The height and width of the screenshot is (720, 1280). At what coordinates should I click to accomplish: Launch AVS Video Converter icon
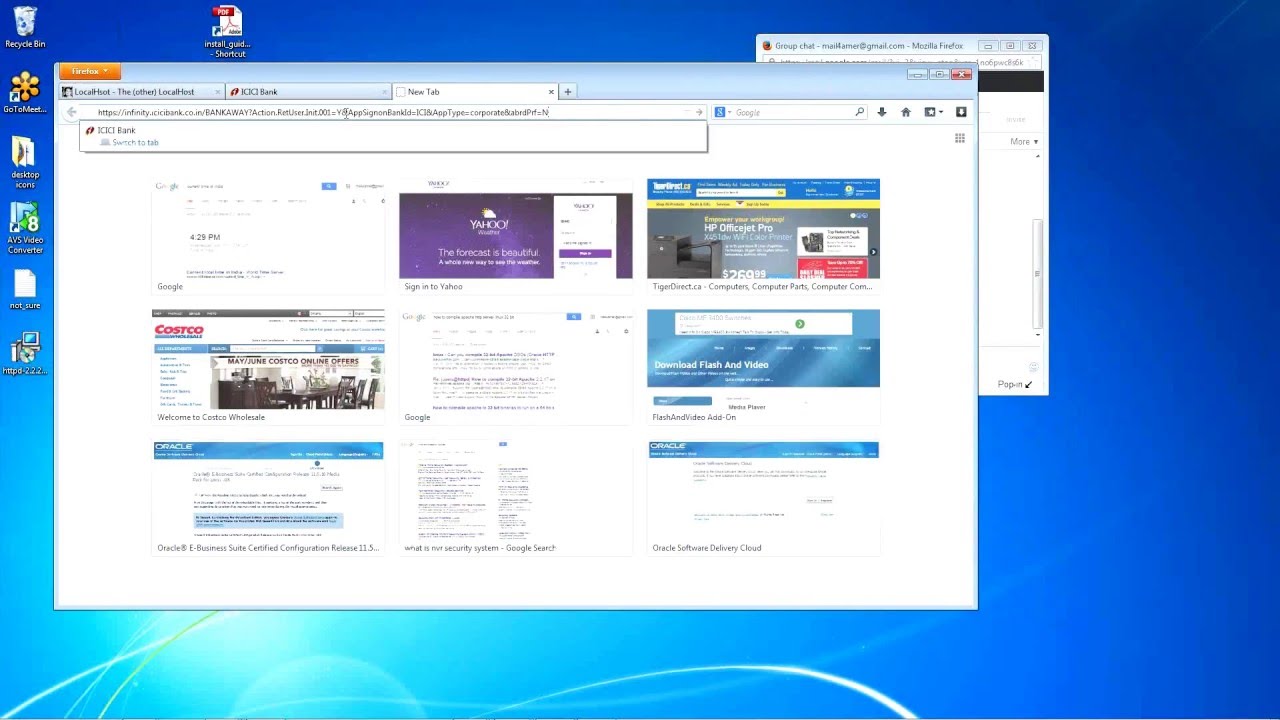[x=25, y=229]
